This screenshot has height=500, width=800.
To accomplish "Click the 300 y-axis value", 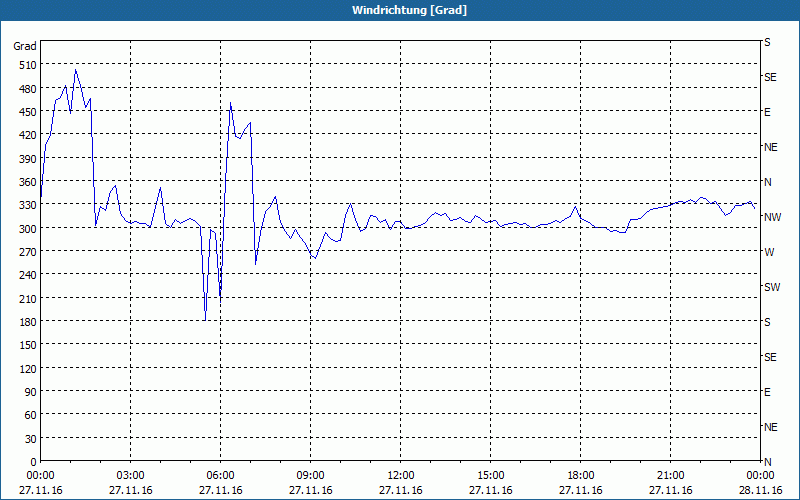I will click(x=28, y=229).
